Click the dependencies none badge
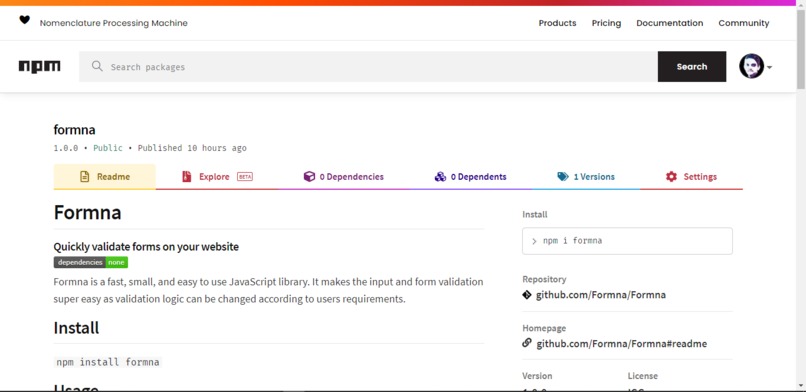This screenshot has width=806, height=392. (90, 263)
